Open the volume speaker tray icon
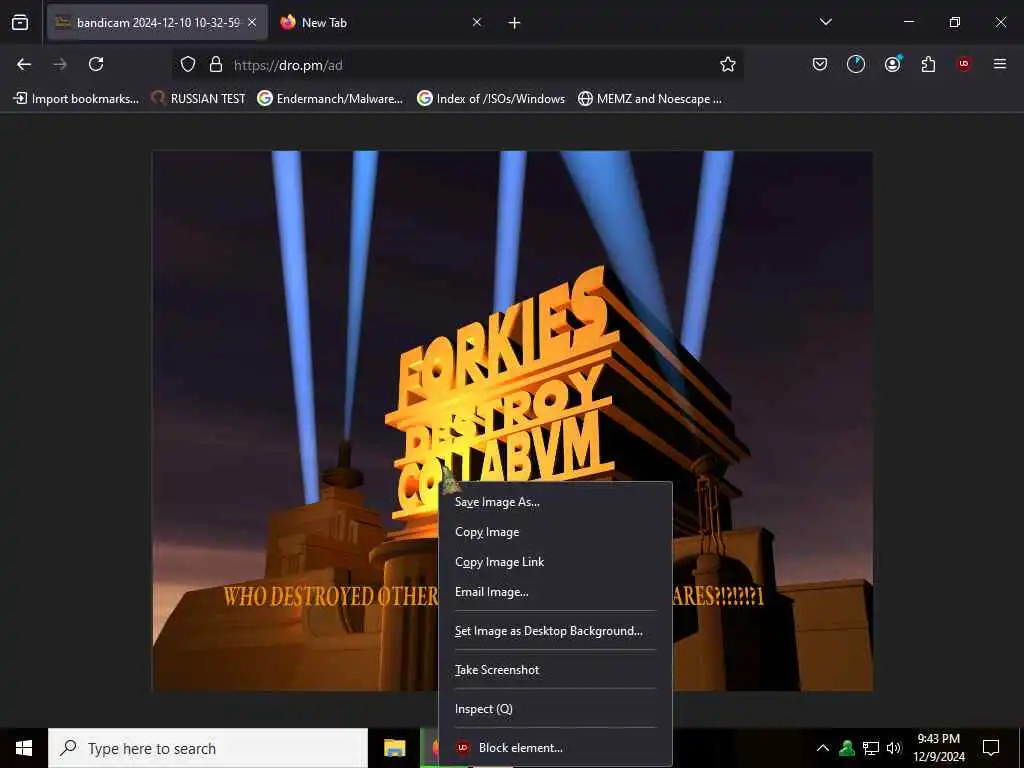The image size is (1024, 768). (894, 748)
